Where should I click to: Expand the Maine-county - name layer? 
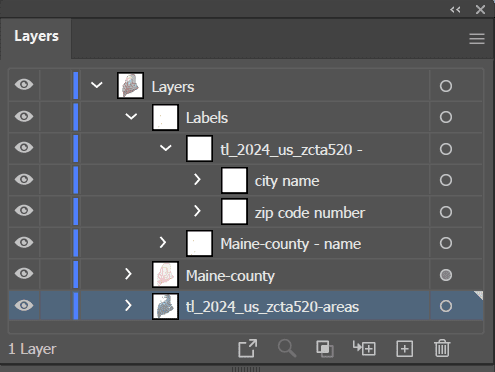163,243
